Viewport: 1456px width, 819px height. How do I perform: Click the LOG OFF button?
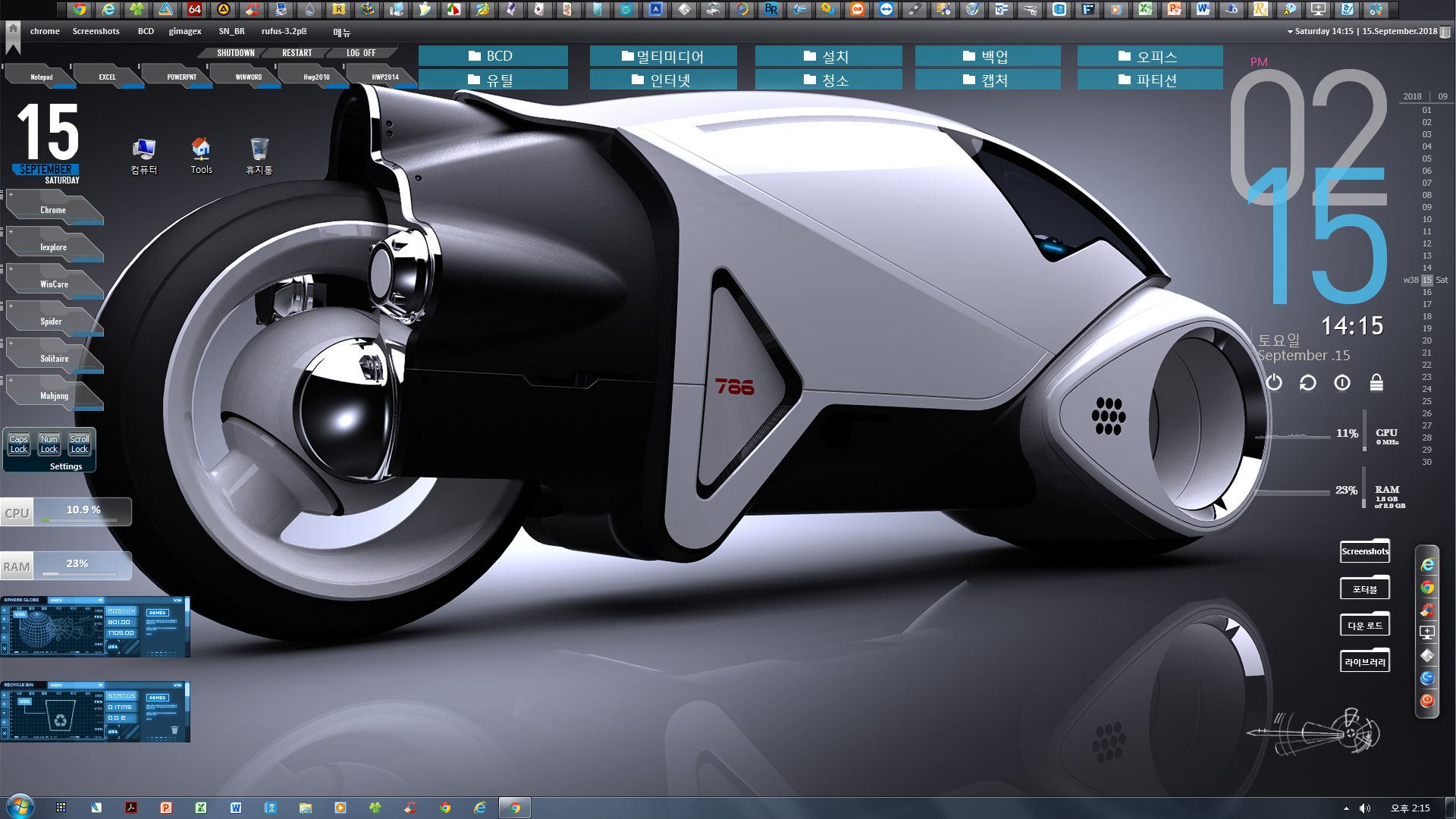pos(361,53)
